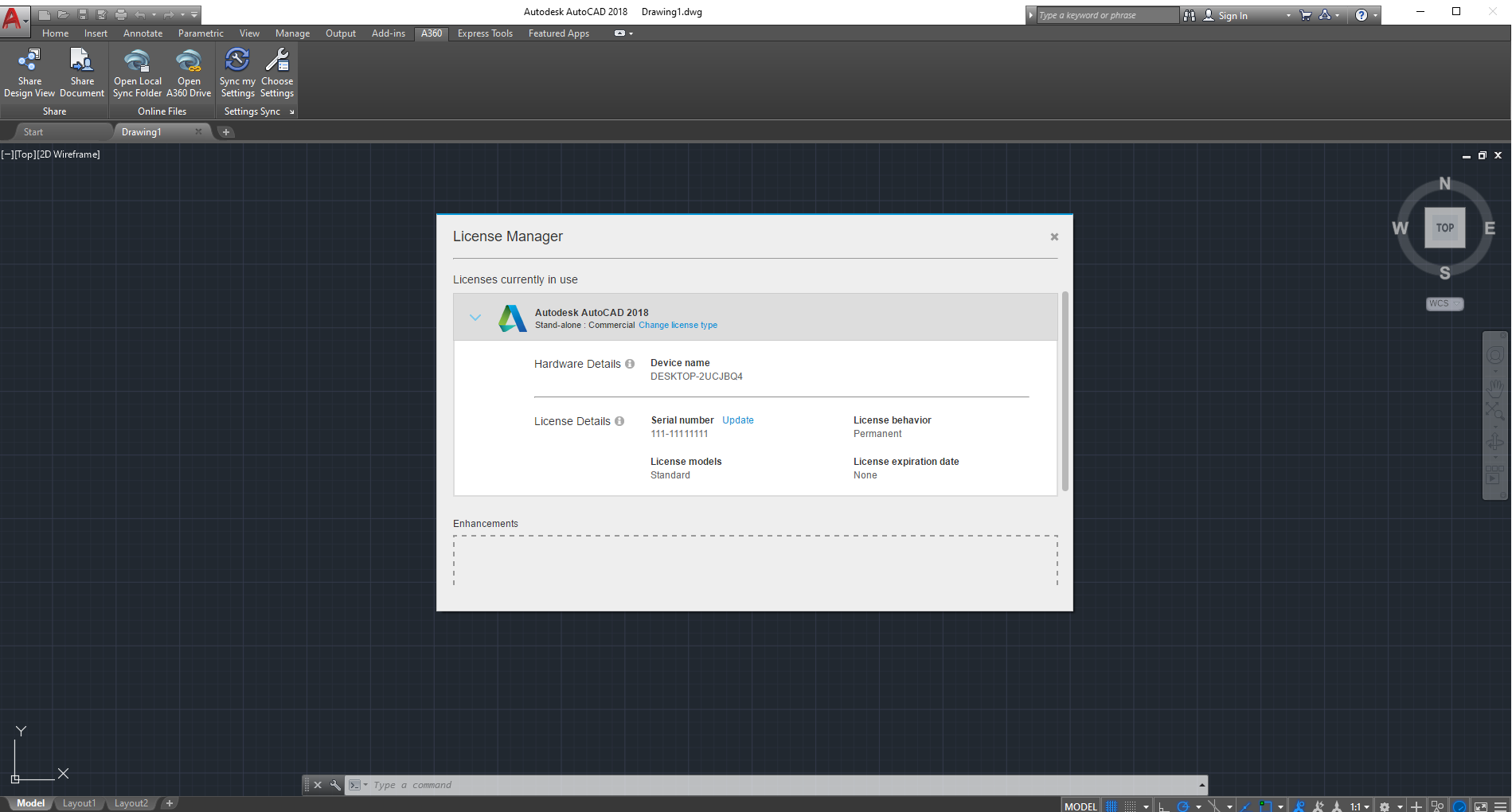
Task: Click Share Document icon
Action: click(x=81, y=61)
